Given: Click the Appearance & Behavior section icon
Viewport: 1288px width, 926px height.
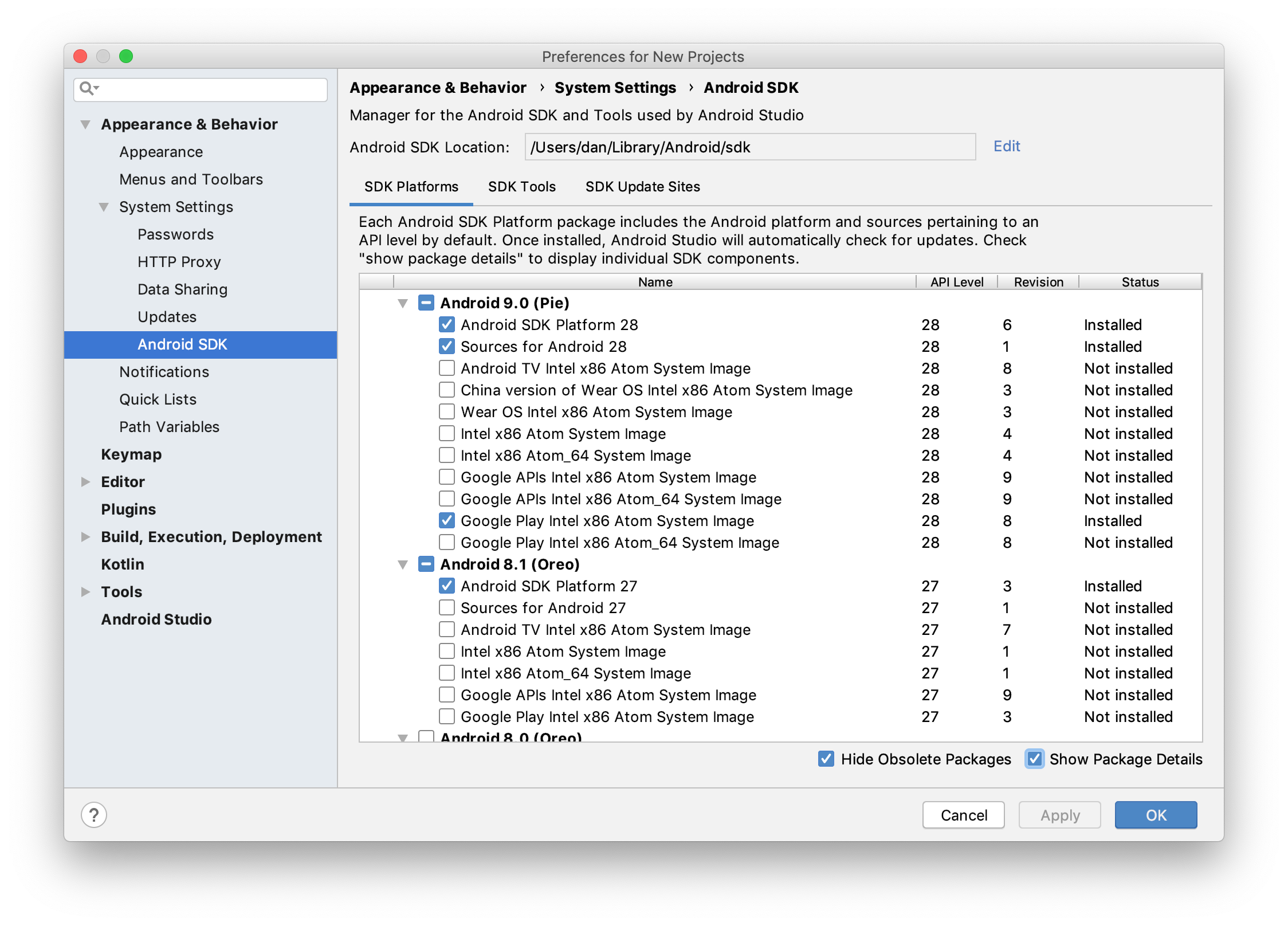Looking at the screenshot, I should coord(85,126).
